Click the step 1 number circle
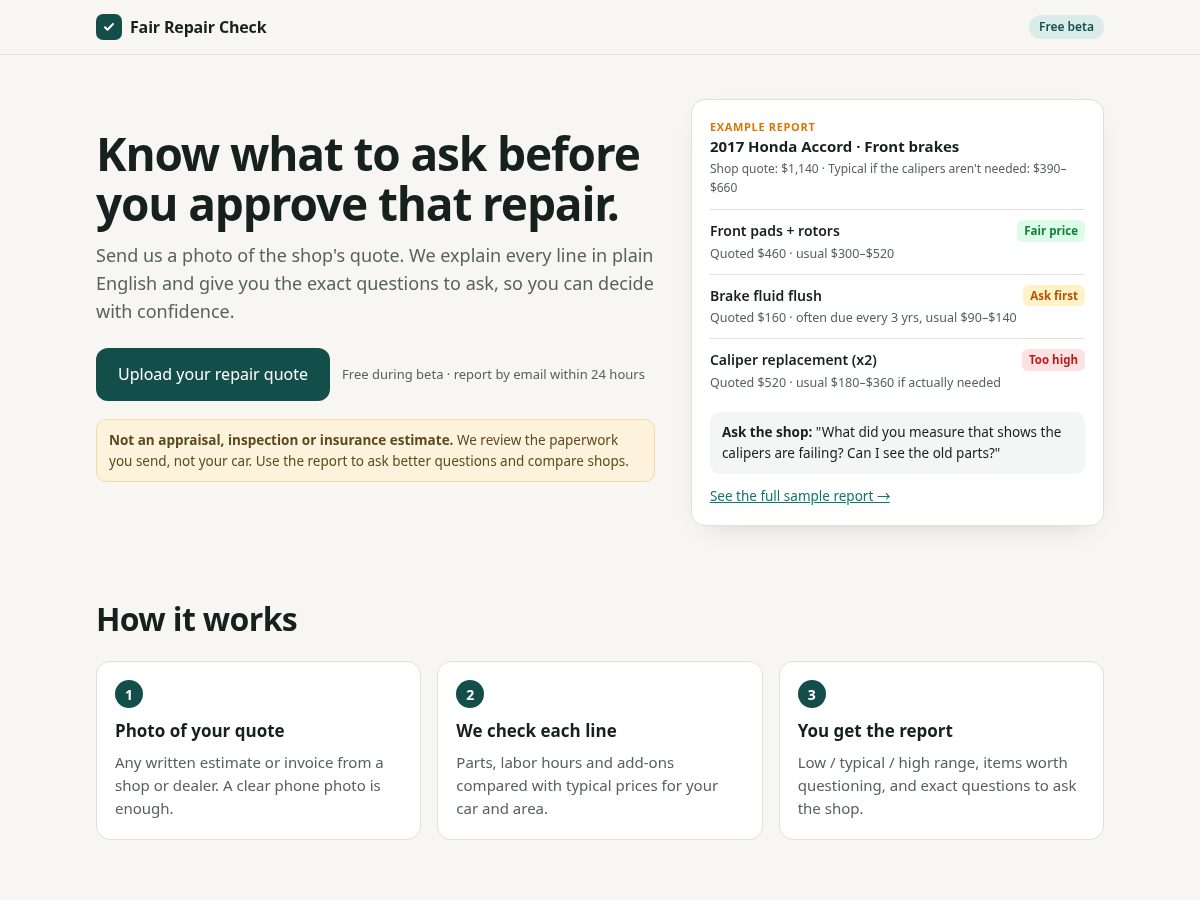This screenshot has height=900, width=1200. 129,694
